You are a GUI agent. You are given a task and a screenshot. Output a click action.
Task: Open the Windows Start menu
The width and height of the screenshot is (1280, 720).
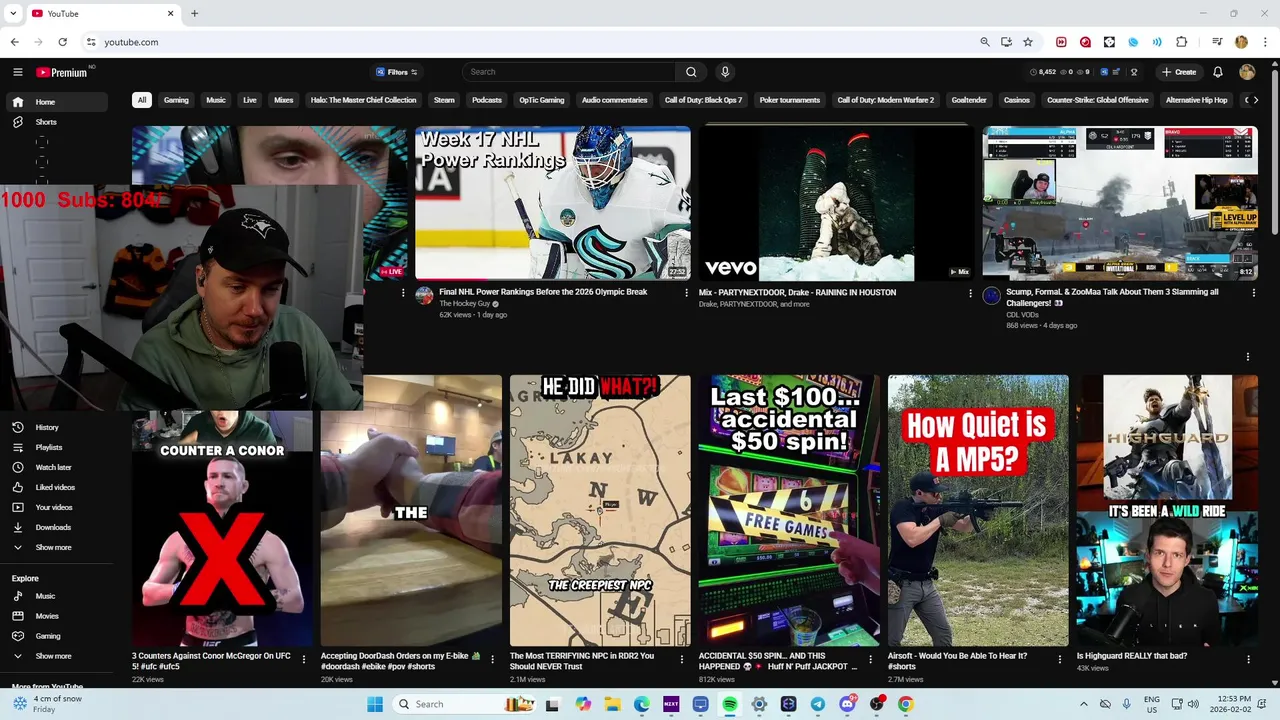pos(375,704)
